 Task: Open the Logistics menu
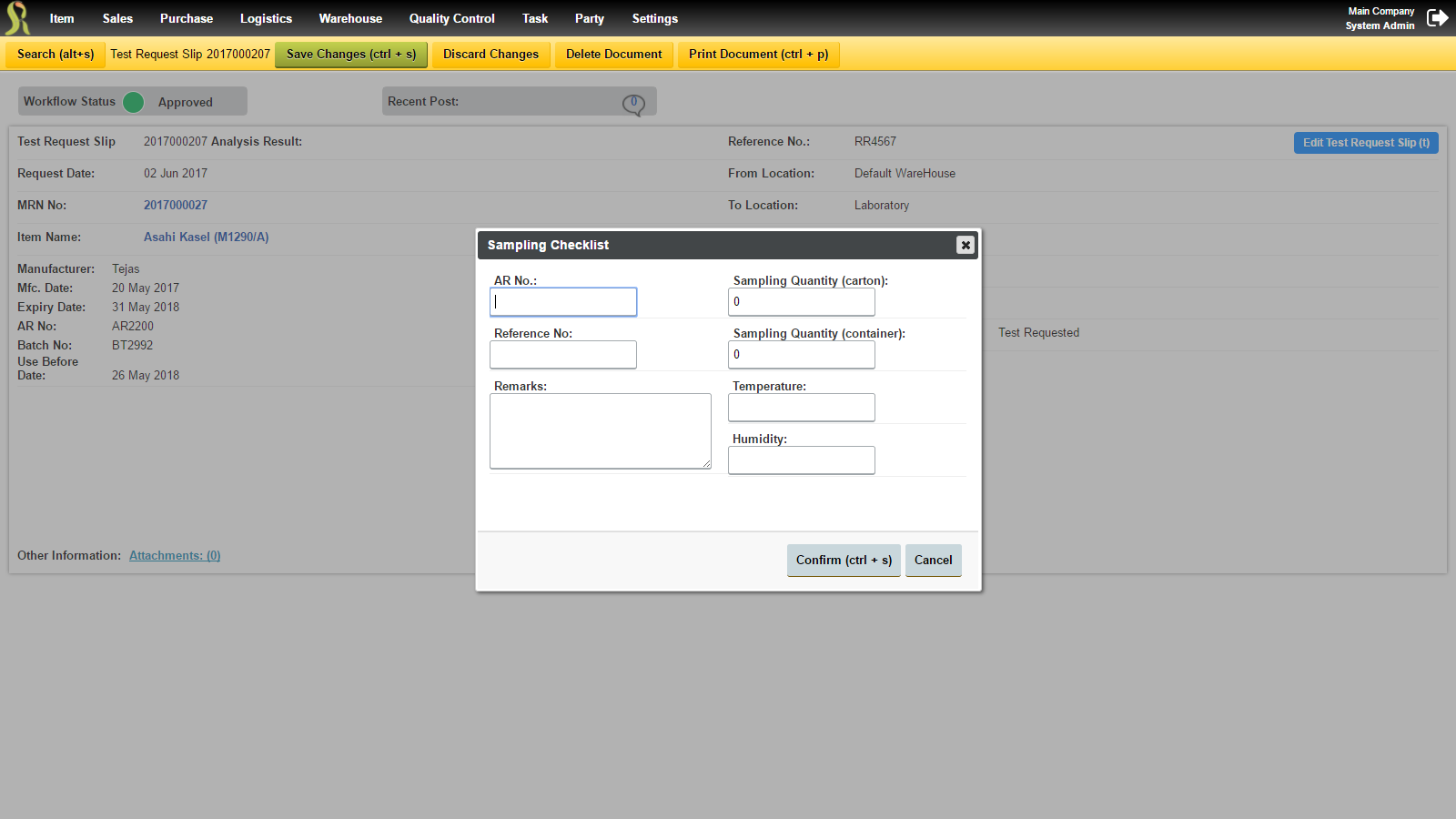pyautogui.click(x=266, y=18)
